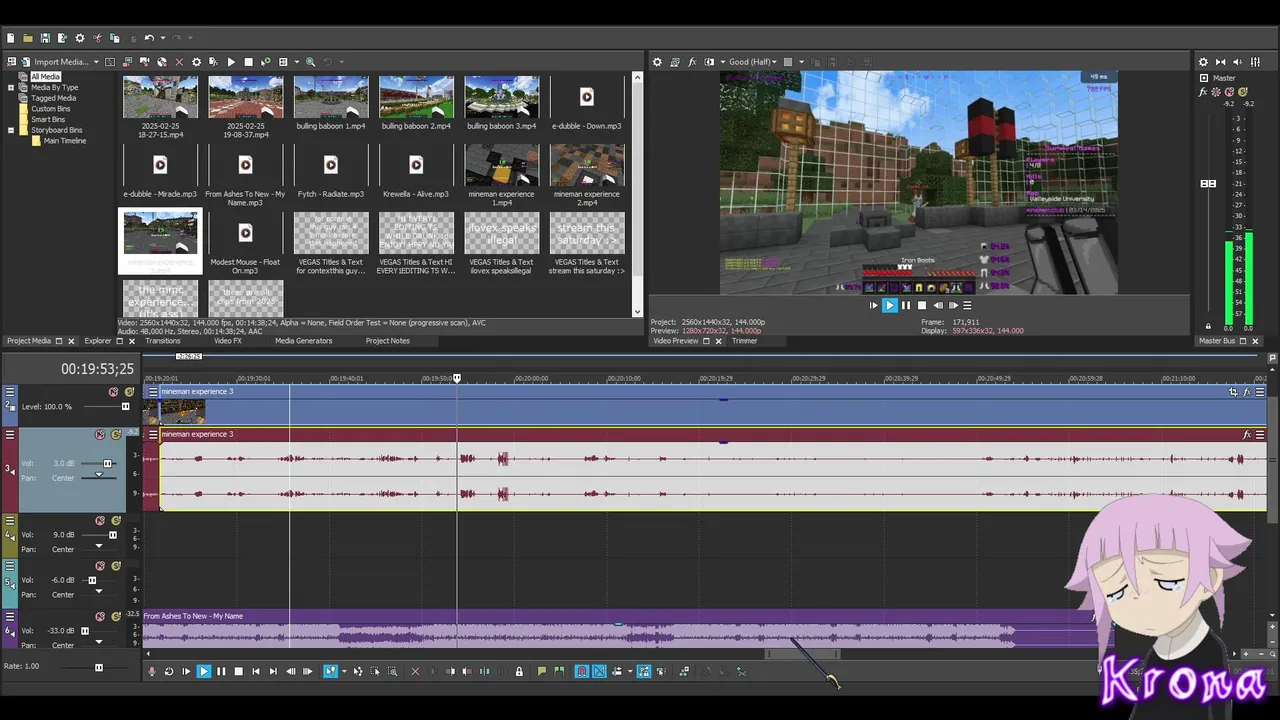Select Main Timeline storyboard bin
This screenshot has height=720, width=1280.
(64, 141)
